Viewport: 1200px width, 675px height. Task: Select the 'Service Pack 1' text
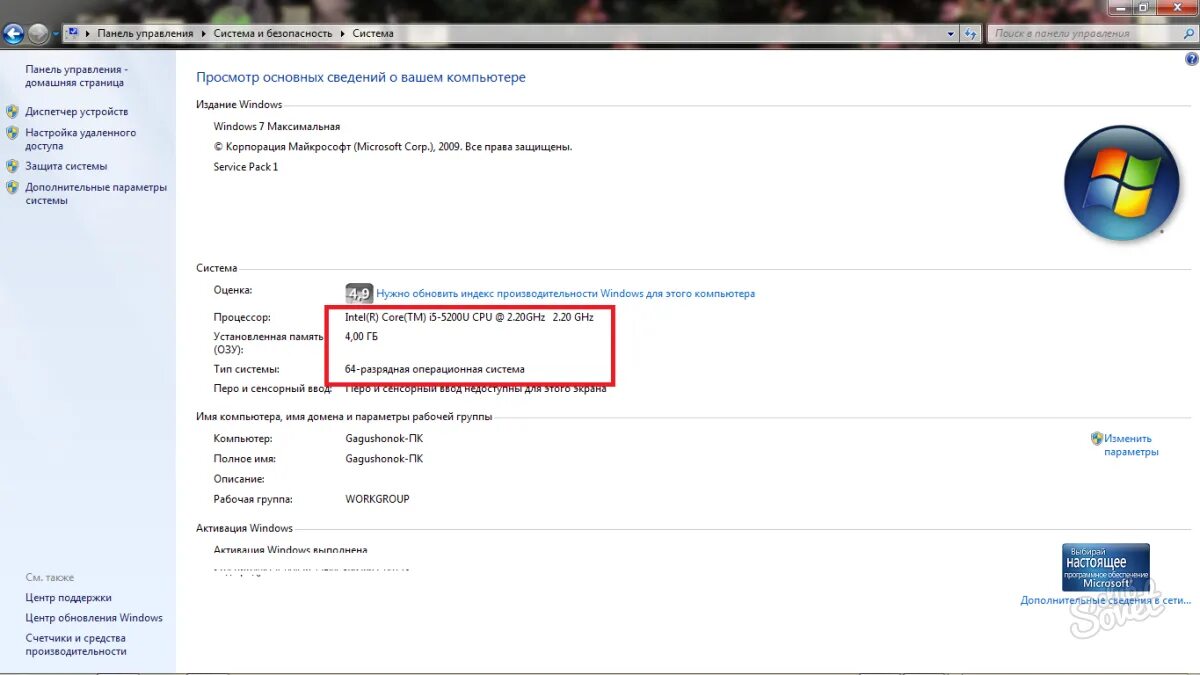246,167
